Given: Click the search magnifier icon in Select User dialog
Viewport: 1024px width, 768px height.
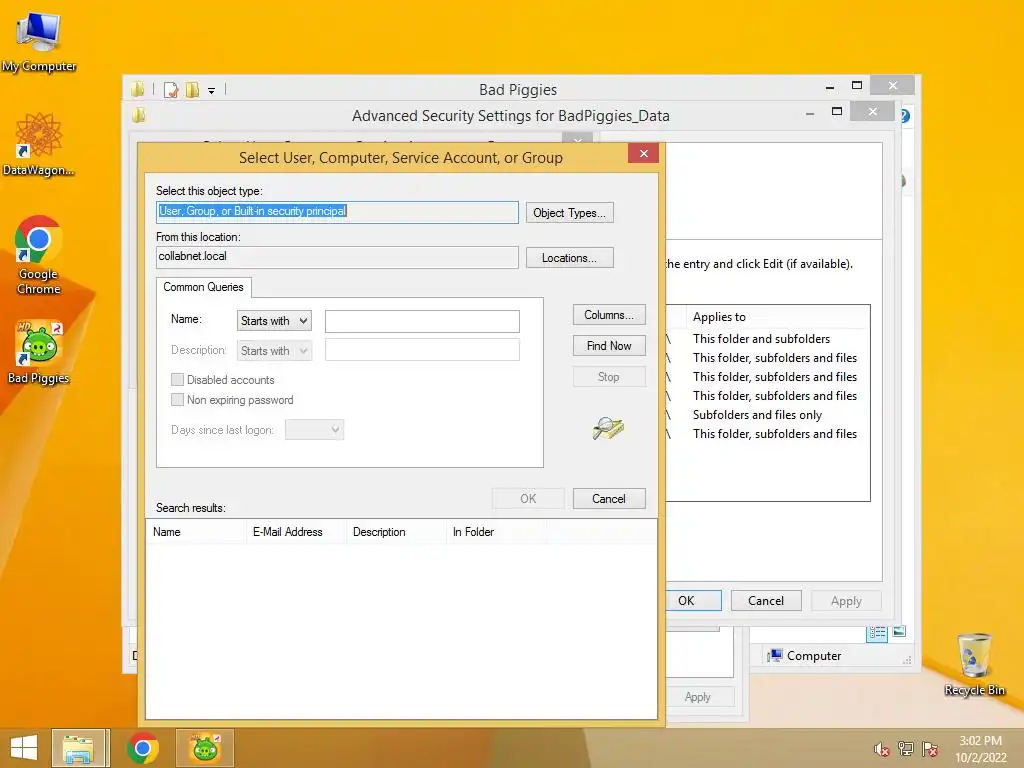Looking at the screenshot, I should tap(609, 428).
